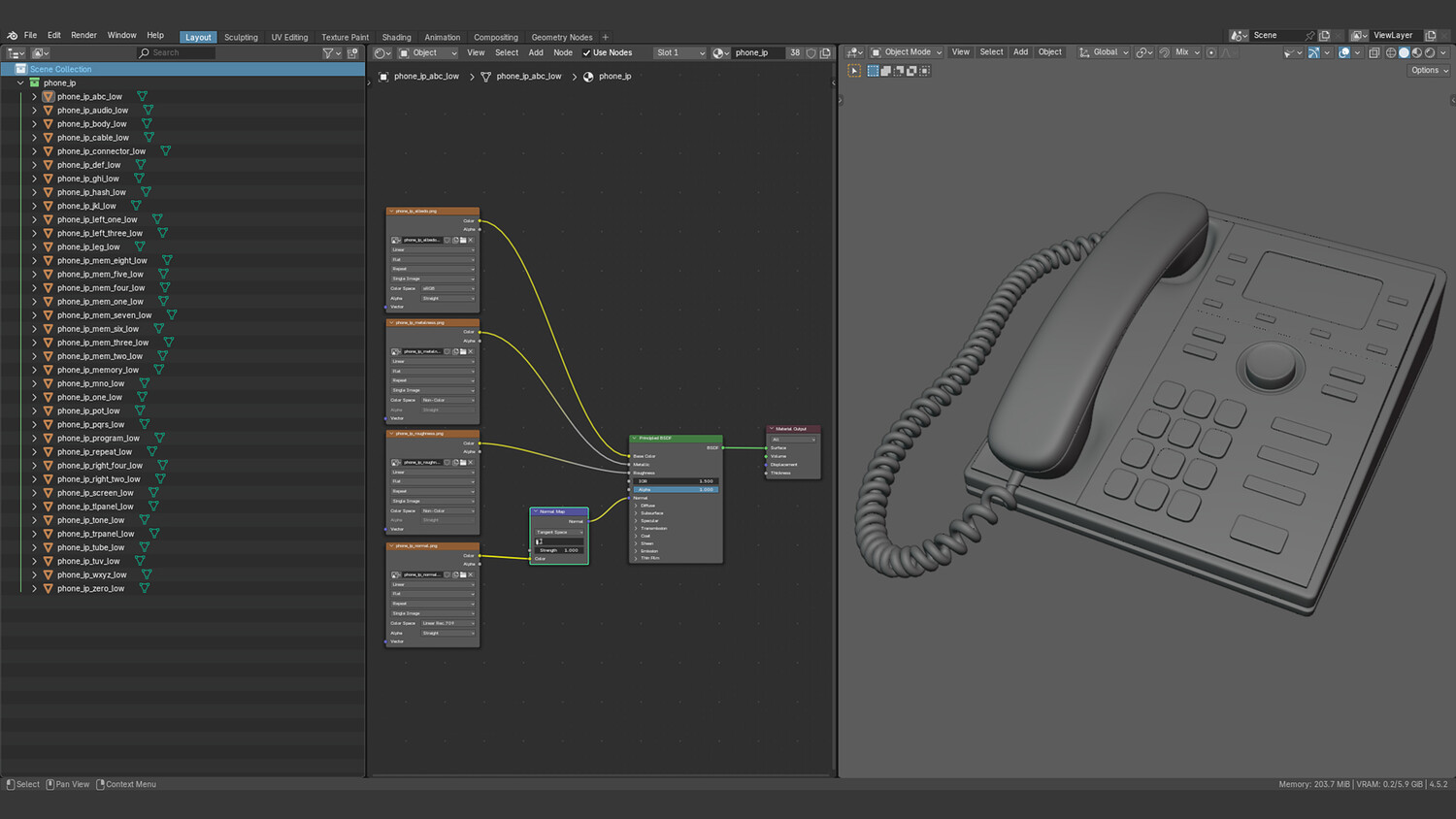
Task: Switch to the Geometry Nodes workspace tab
Action: click(562, 37)
